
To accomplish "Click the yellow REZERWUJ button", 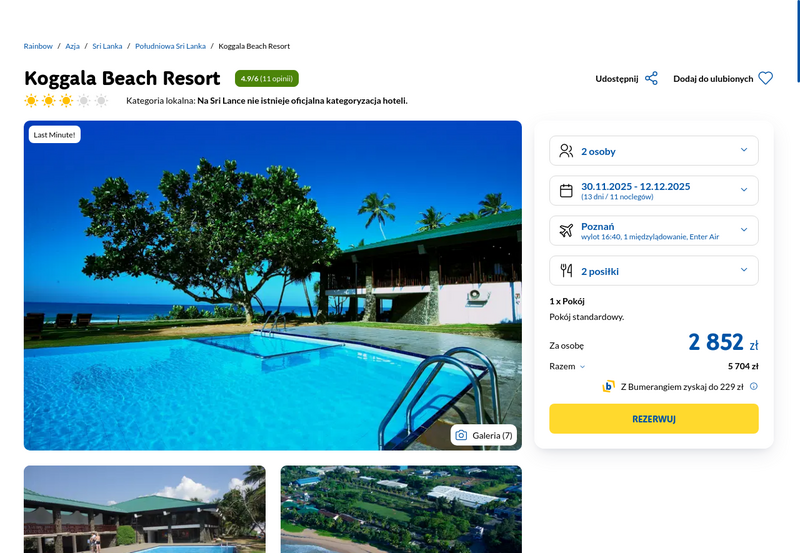I will (x=654, y=419).
